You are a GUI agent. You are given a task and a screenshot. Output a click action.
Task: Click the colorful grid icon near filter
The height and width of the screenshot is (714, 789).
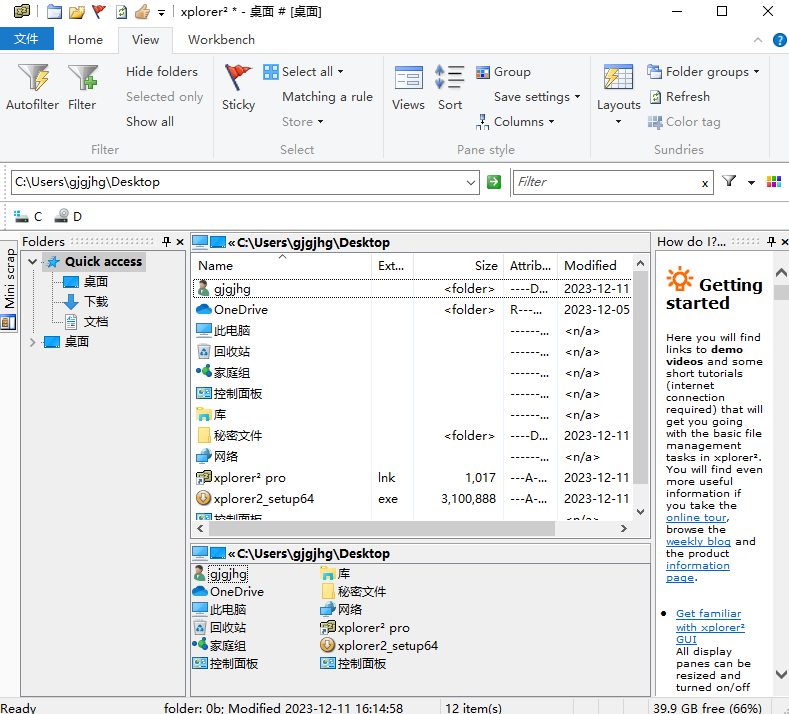pyautogui.click(x=773, y=182)
